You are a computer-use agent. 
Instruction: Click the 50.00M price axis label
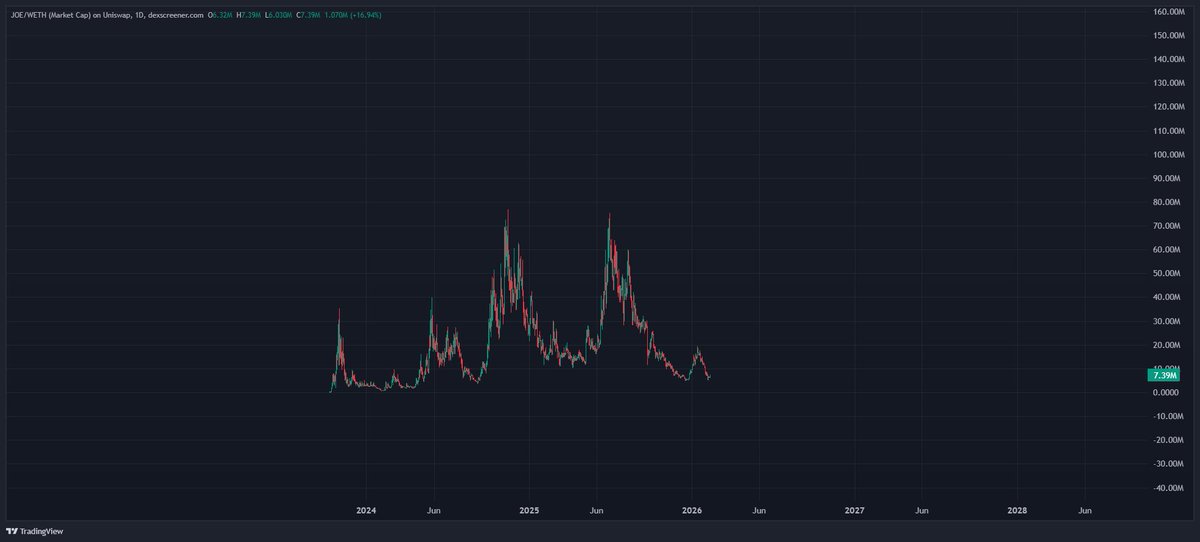[x=1169, y=273]
